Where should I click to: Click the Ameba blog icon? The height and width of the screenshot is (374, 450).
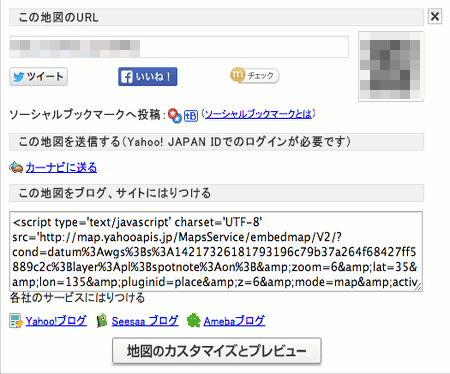194,321
